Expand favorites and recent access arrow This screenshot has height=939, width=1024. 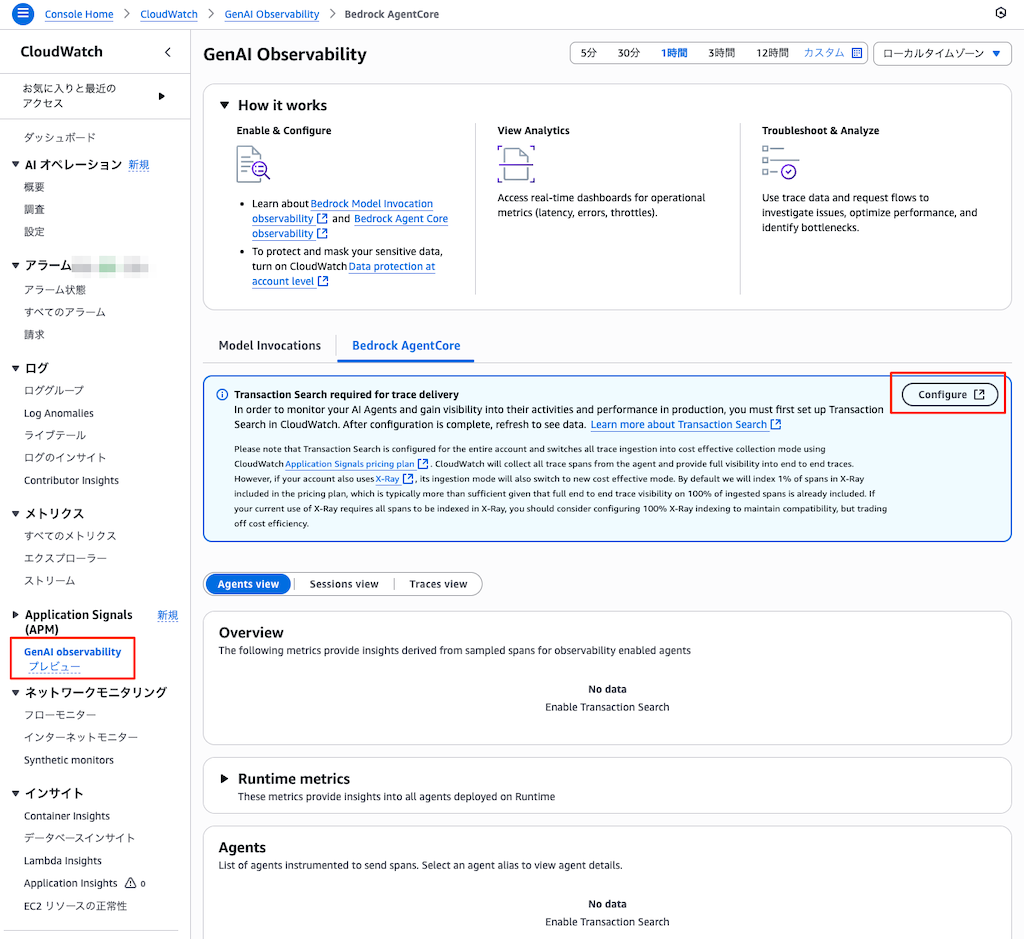tap(162, 96)
